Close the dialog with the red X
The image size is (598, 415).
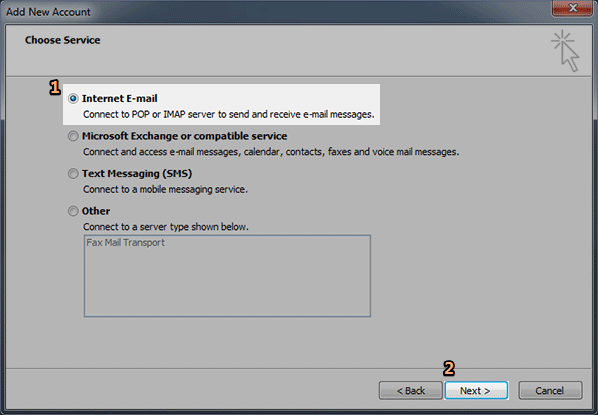click(x=572, y=8)
